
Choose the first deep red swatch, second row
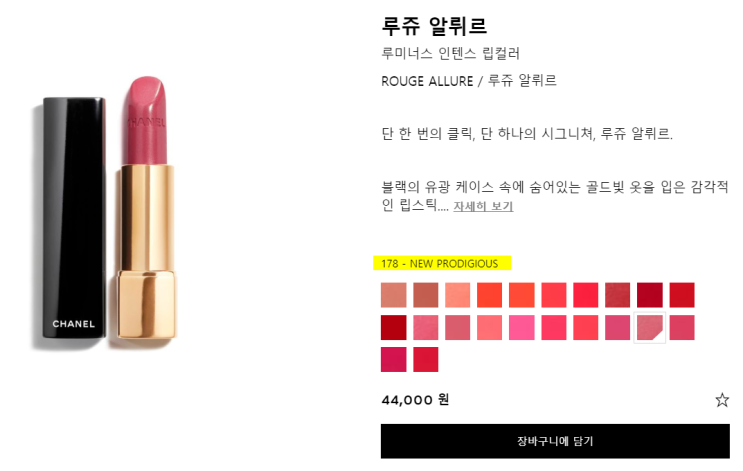click(393, 327)
